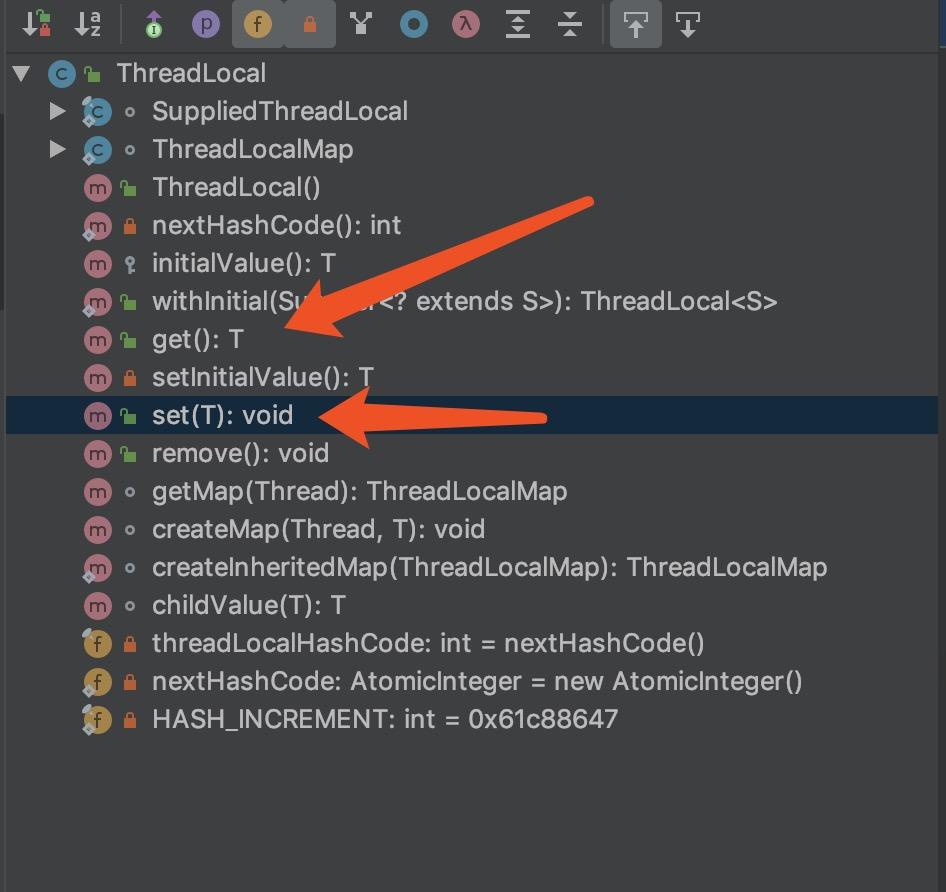Expand the SuppliedThreadLocal node

click(x=58, y=111)
